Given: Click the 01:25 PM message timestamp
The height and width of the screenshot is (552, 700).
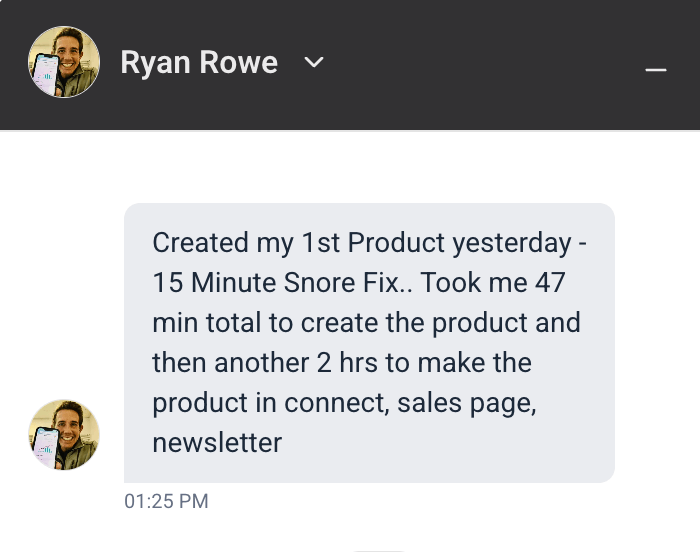Looking at the screenshot, I should coord(166,501).
